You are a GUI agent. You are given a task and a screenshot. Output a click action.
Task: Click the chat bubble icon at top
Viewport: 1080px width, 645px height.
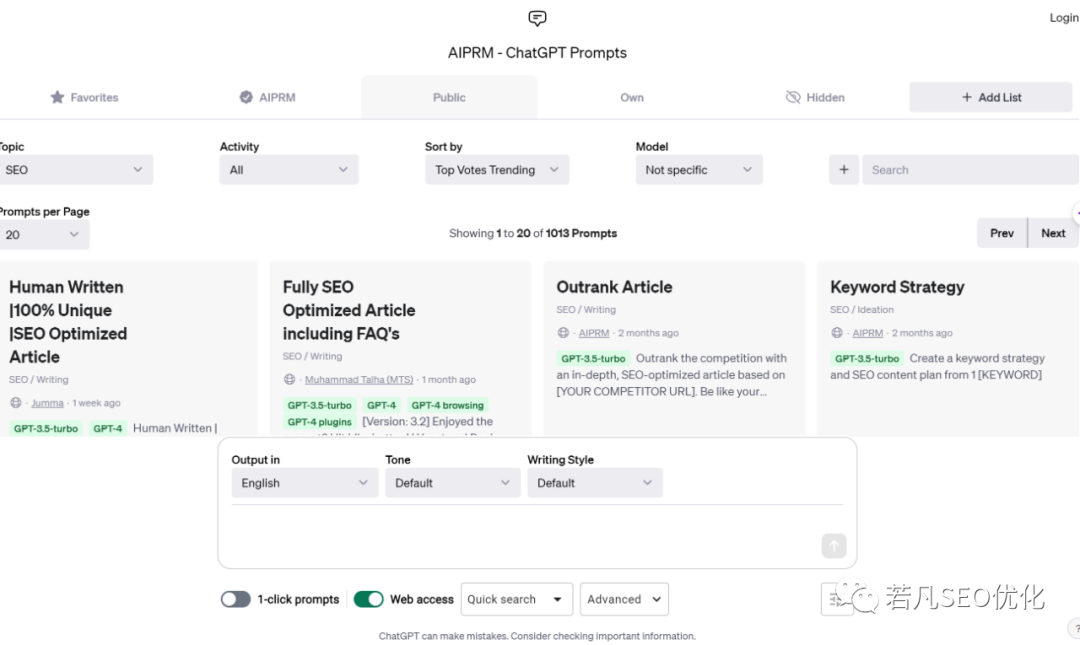click(x=537, y=18)
